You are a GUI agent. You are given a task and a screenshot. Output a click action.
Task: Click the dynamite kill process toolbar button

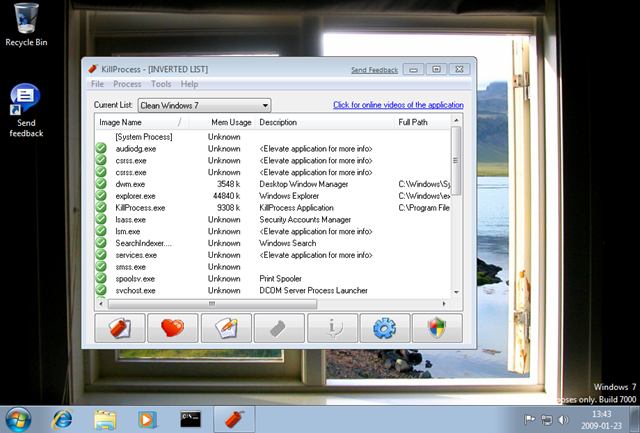pyautogui.click(x=120, y=328)
